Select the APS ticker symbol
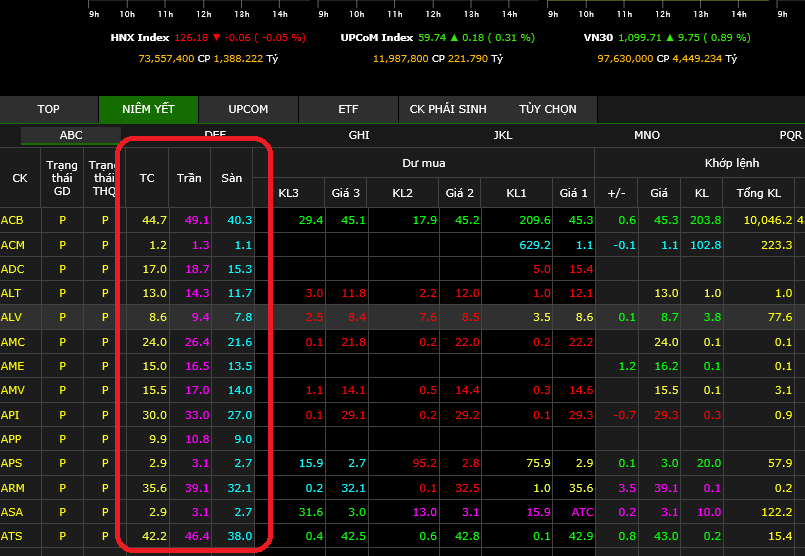805x556 pixels. (13, 463)
